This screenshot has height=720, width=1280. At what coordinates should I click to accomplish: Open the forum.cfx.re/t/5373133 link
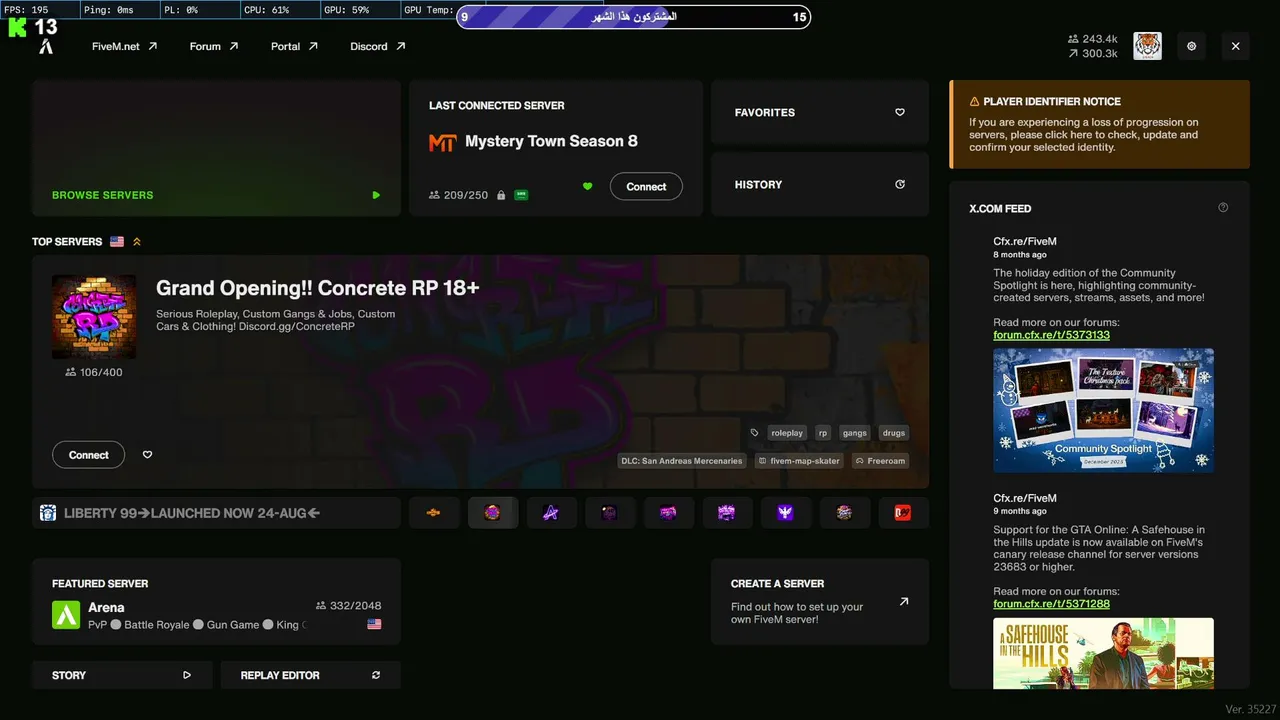[1051, 335]
